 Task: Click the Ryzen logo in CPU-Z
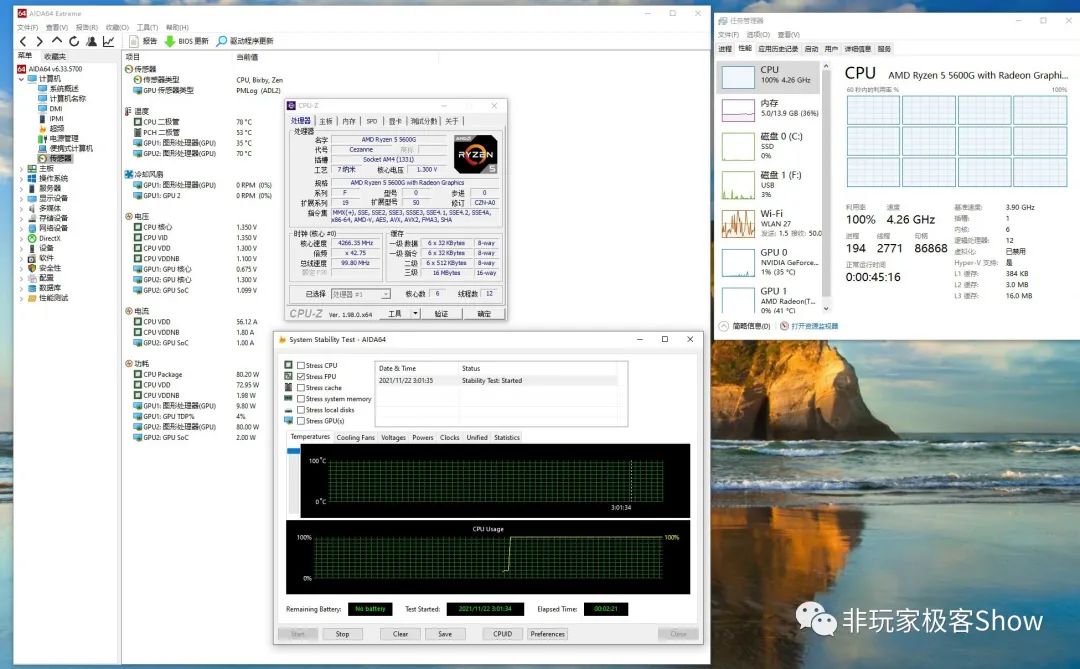click(x=475, y=154)
